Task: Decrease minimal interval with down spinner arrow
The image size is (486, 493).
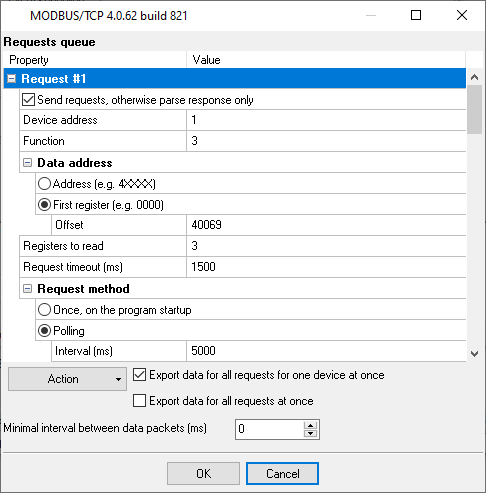Action: pyautogui.click(x=311, y=433)
